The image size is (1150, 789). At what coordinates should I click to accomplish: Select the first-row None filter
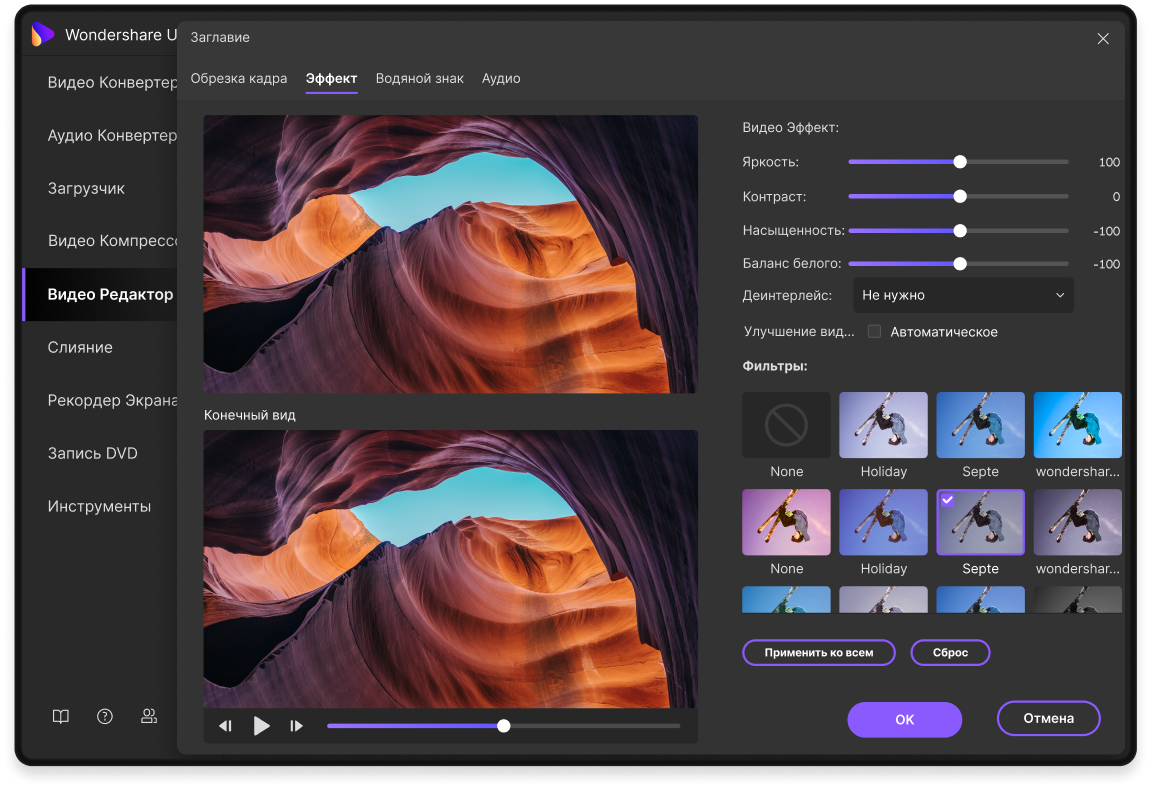786,425
